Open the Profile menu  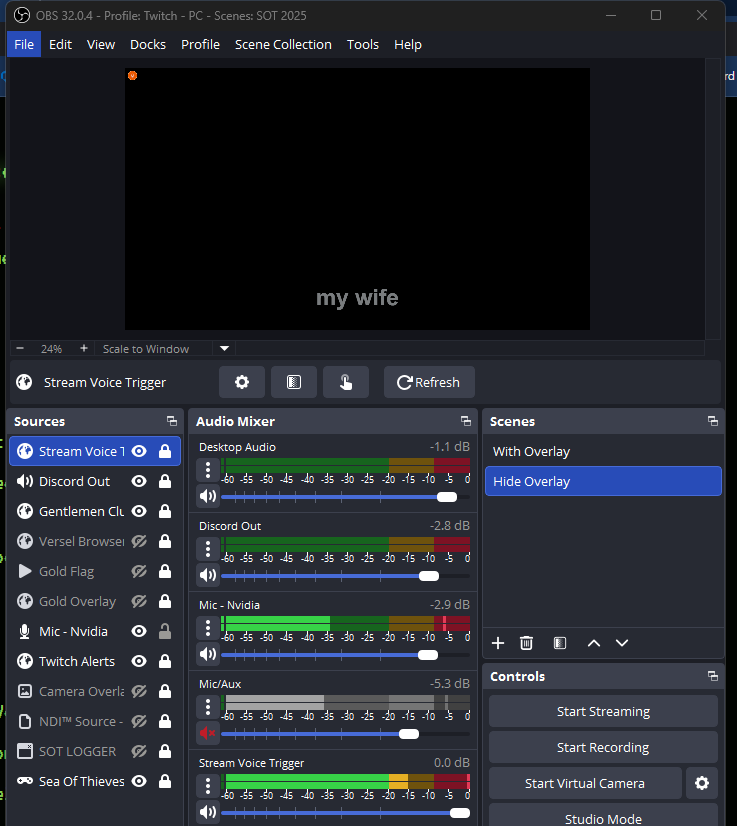(x=200, y=45)
